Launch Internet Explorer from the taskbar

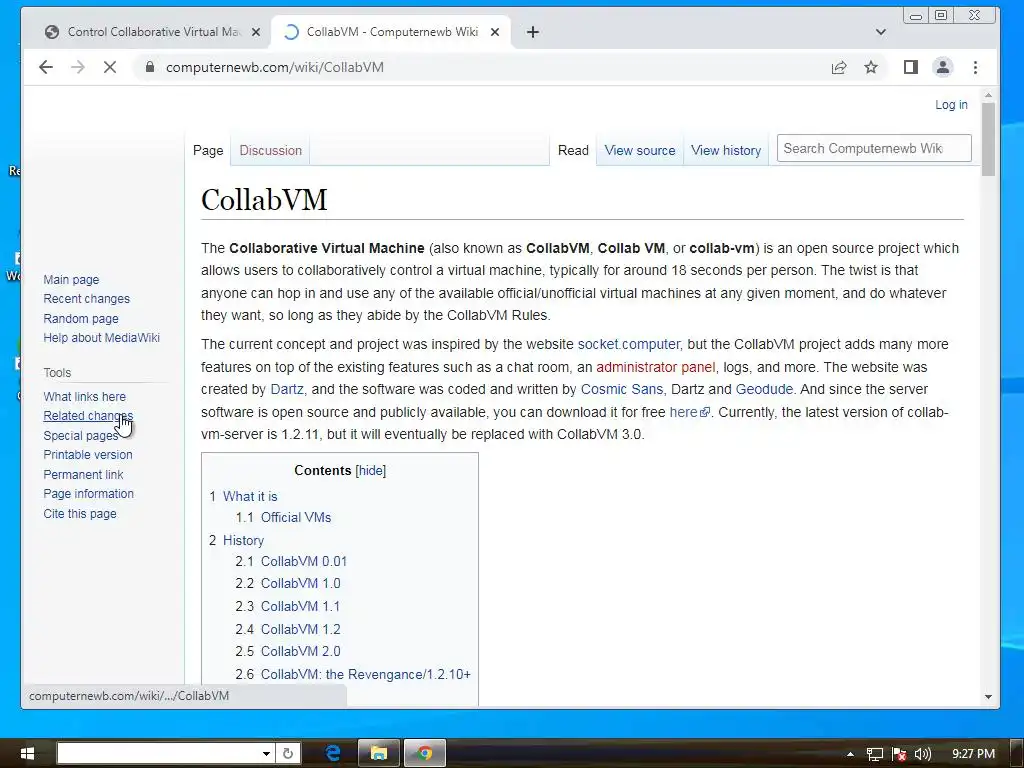[332, 753]
